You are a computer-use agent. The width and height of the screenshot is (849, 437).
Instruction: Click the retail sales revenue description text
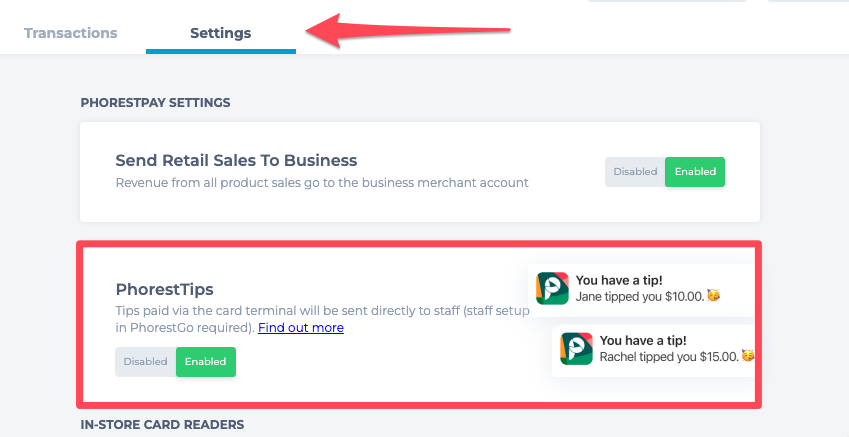(x=322, y=182)
